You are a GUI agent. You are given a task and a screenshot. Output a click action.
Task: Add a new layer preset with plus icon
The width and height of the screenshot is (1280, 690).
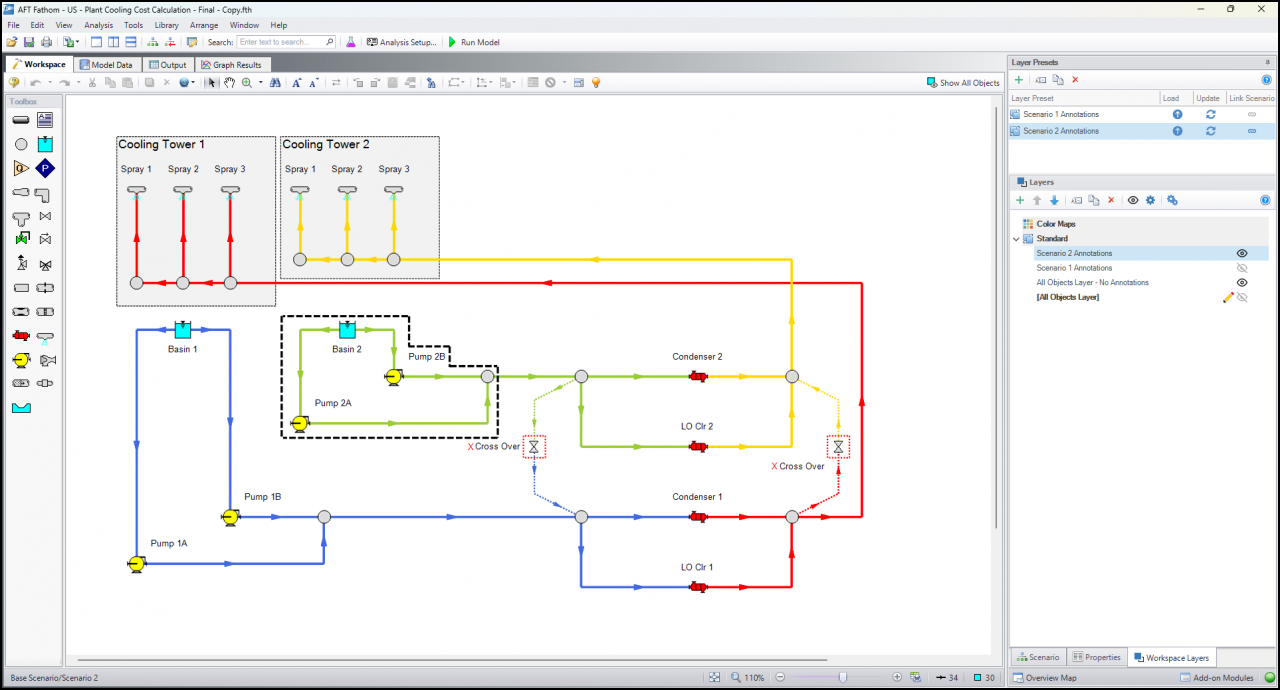[x=1019, y=80]
